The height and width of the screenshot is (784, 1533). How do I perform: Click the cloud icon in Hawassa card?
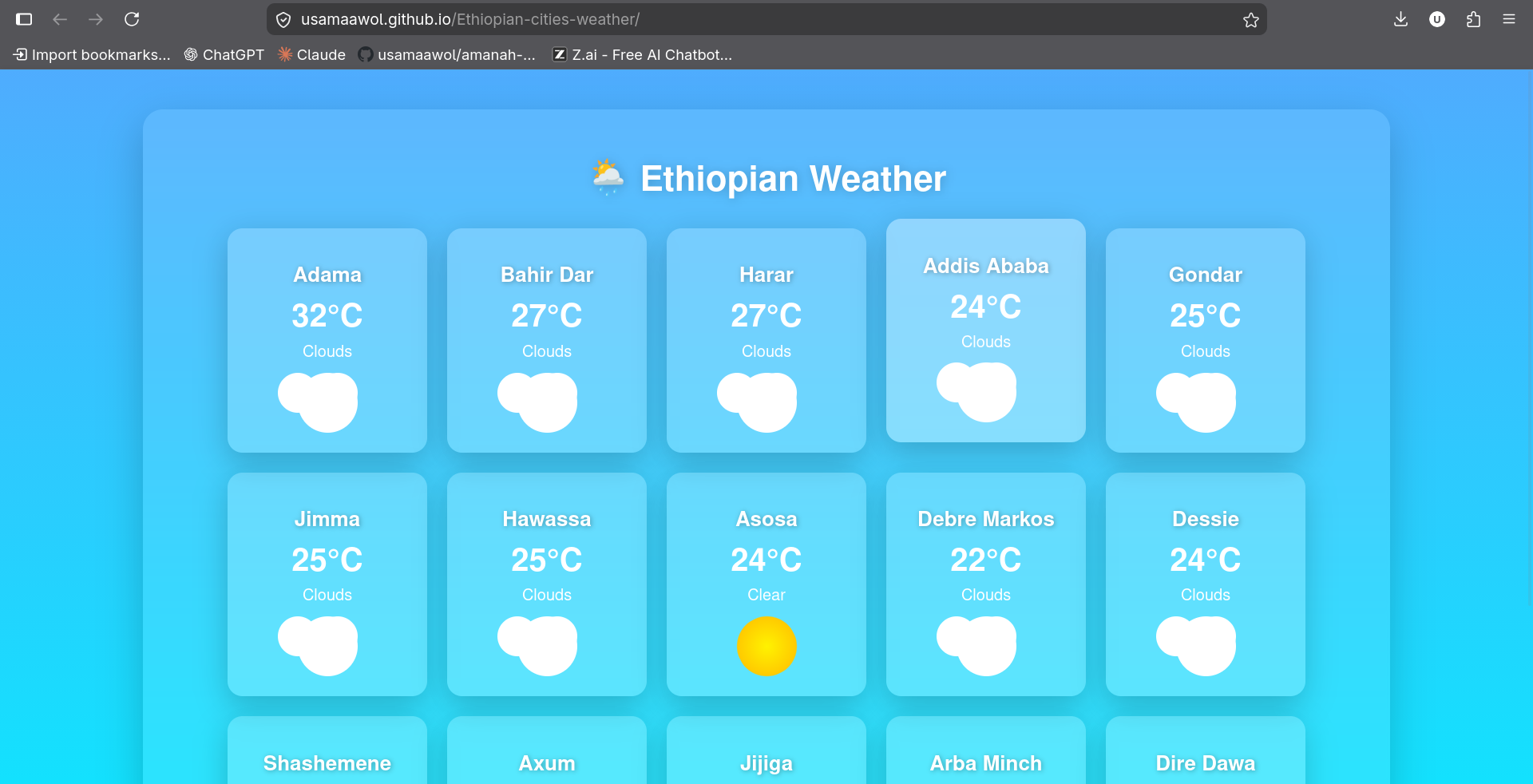coord(537,646)
